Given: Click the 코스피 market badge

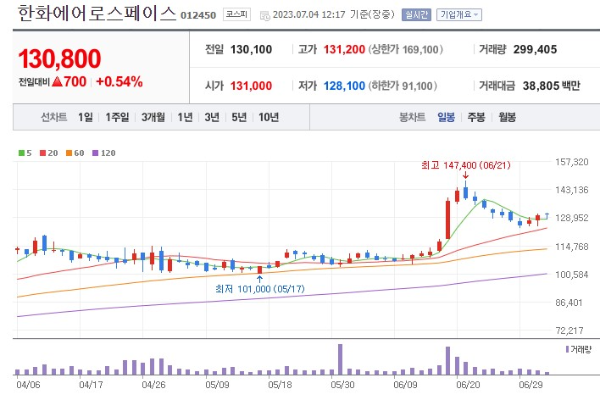Looking at the screenshot, I should coord(237,15).
